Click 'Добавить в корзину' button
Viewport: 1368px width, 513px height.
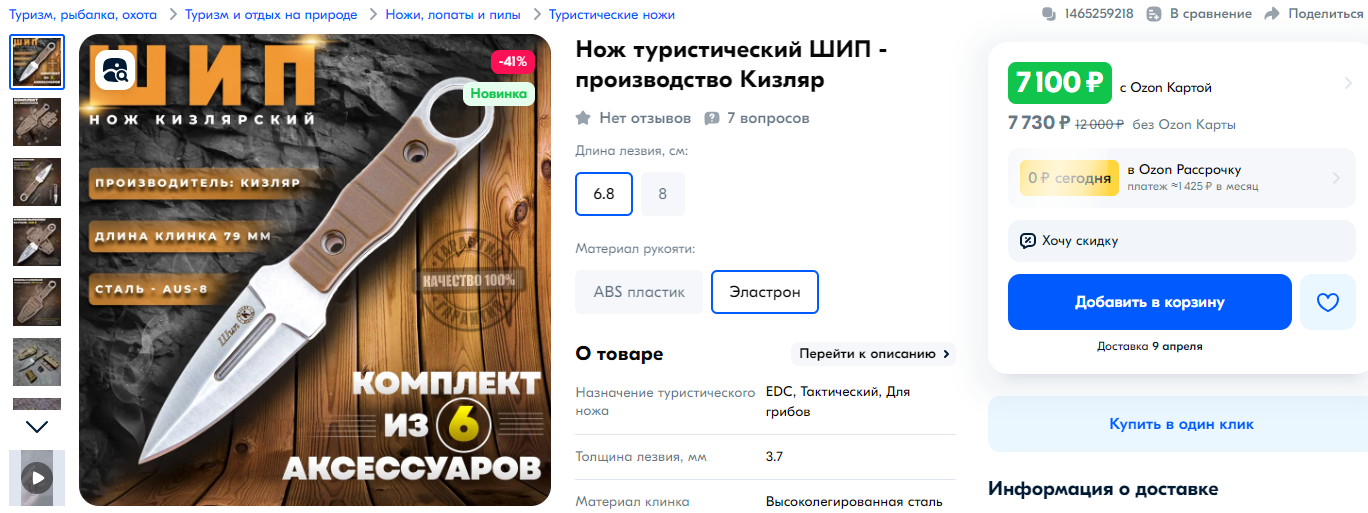click(x=1150, y=302)
